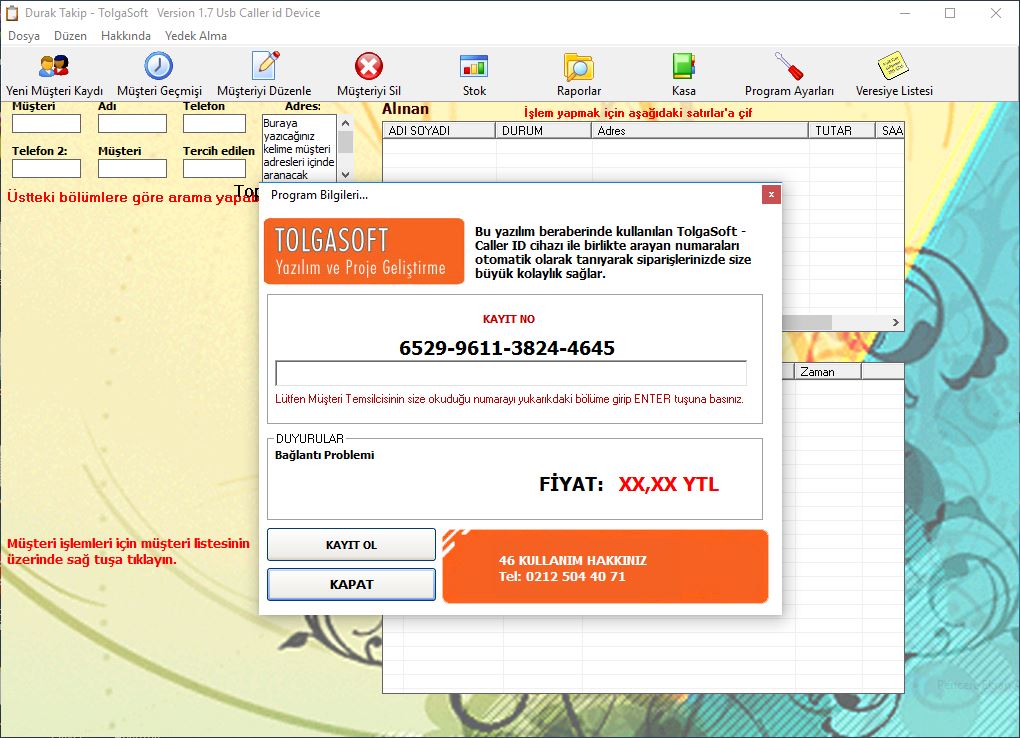Click the KAYIT NO label

(x=509, y=319)
